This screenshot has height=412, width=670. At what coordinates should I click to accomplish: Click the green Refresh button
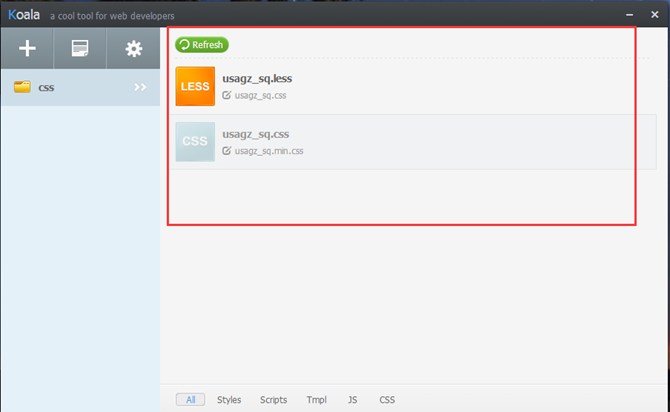[x=202, y=44]
